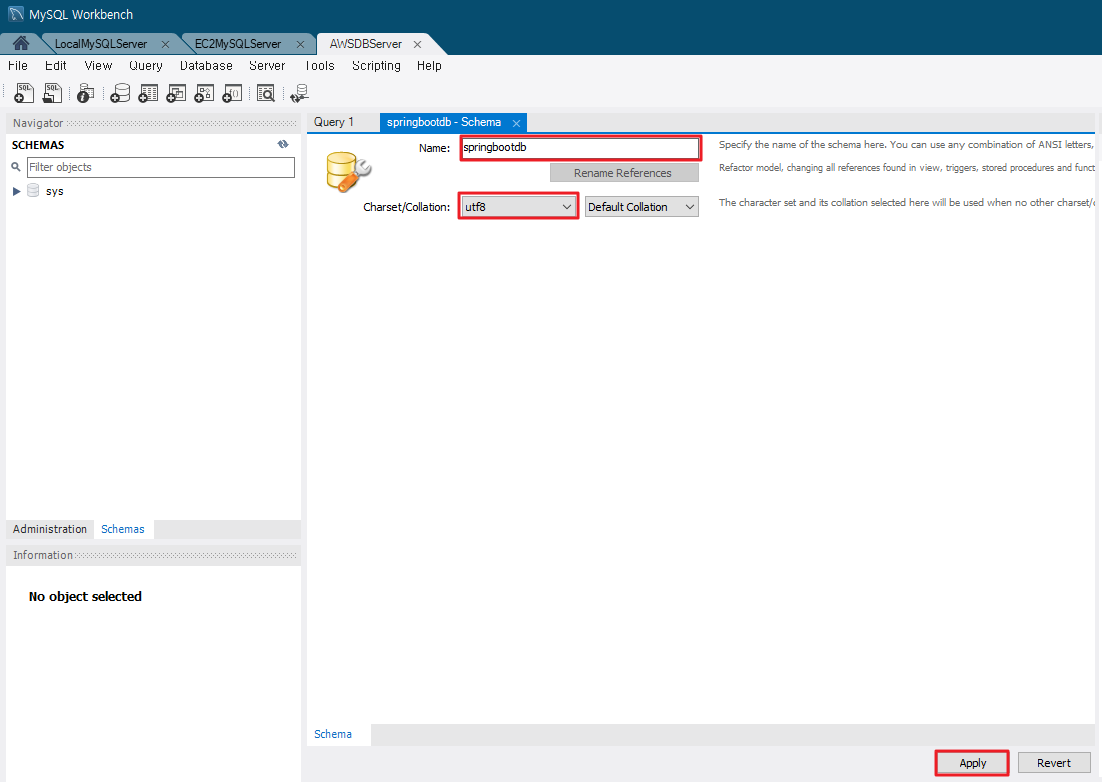Open the Default Collation dropdown
This screenshot has height=782, width=1102.
pyautogui.click(x=642, y=207)
